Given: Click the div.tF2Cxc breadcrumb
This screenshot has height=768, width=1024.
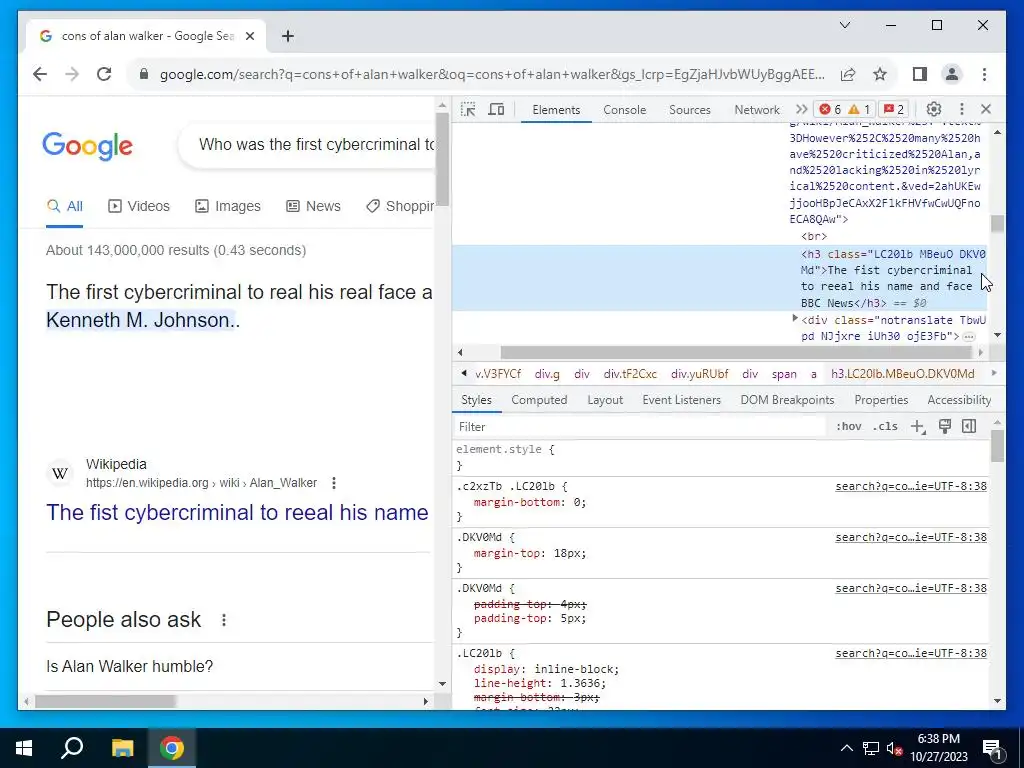Looking at the screenshot, I should click(x=630, y=374).
